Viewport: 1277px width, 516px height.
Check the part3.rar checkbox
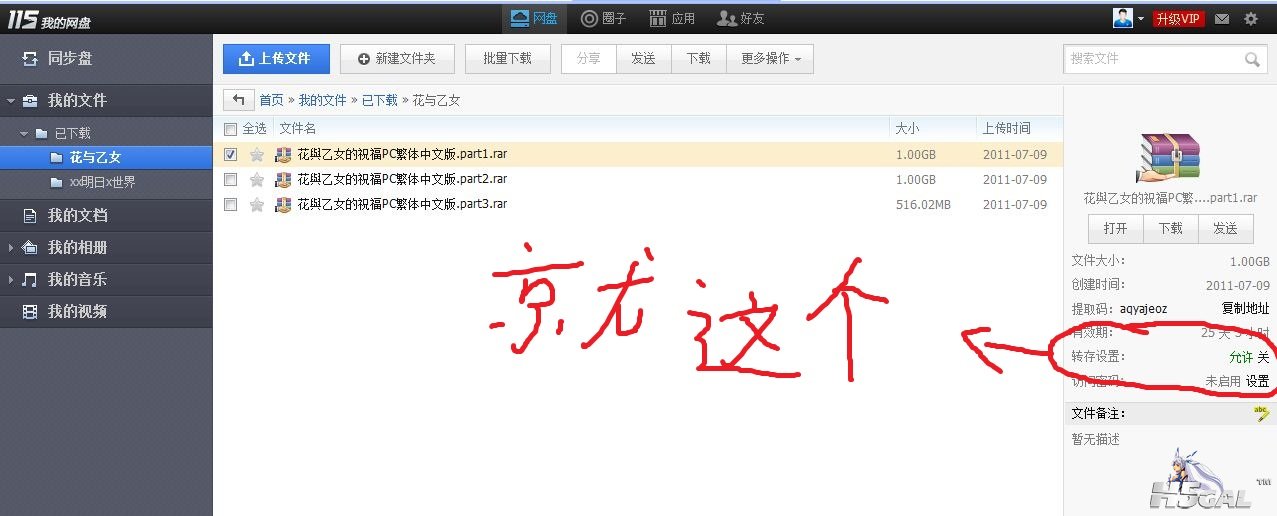pos(231,204)
